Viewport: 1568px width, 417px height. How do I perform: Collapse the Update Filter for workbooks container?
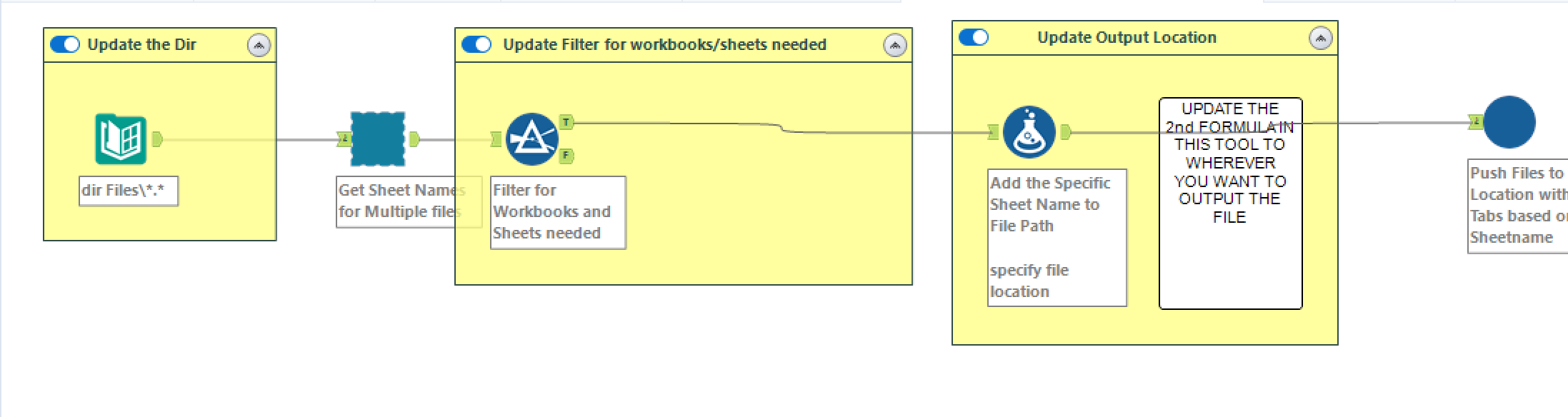(894, 46)
